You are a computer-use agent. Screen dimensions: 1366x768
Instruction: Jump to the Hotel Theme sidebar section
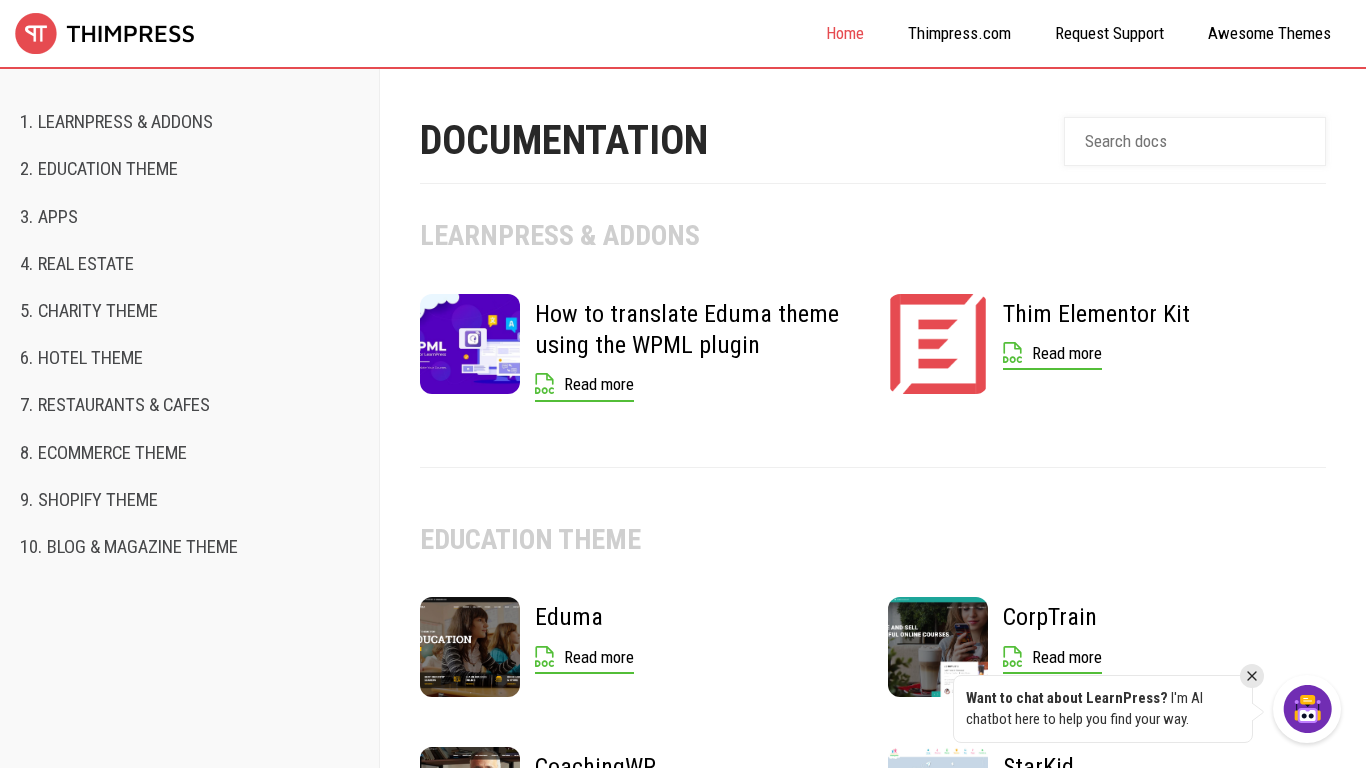point(81,358)
